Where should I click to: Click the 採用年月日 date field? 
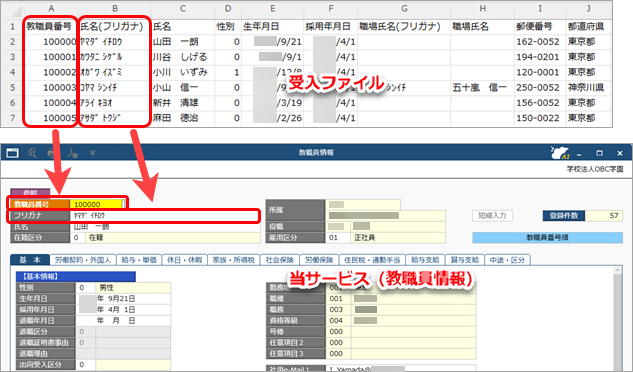[123, 310]
